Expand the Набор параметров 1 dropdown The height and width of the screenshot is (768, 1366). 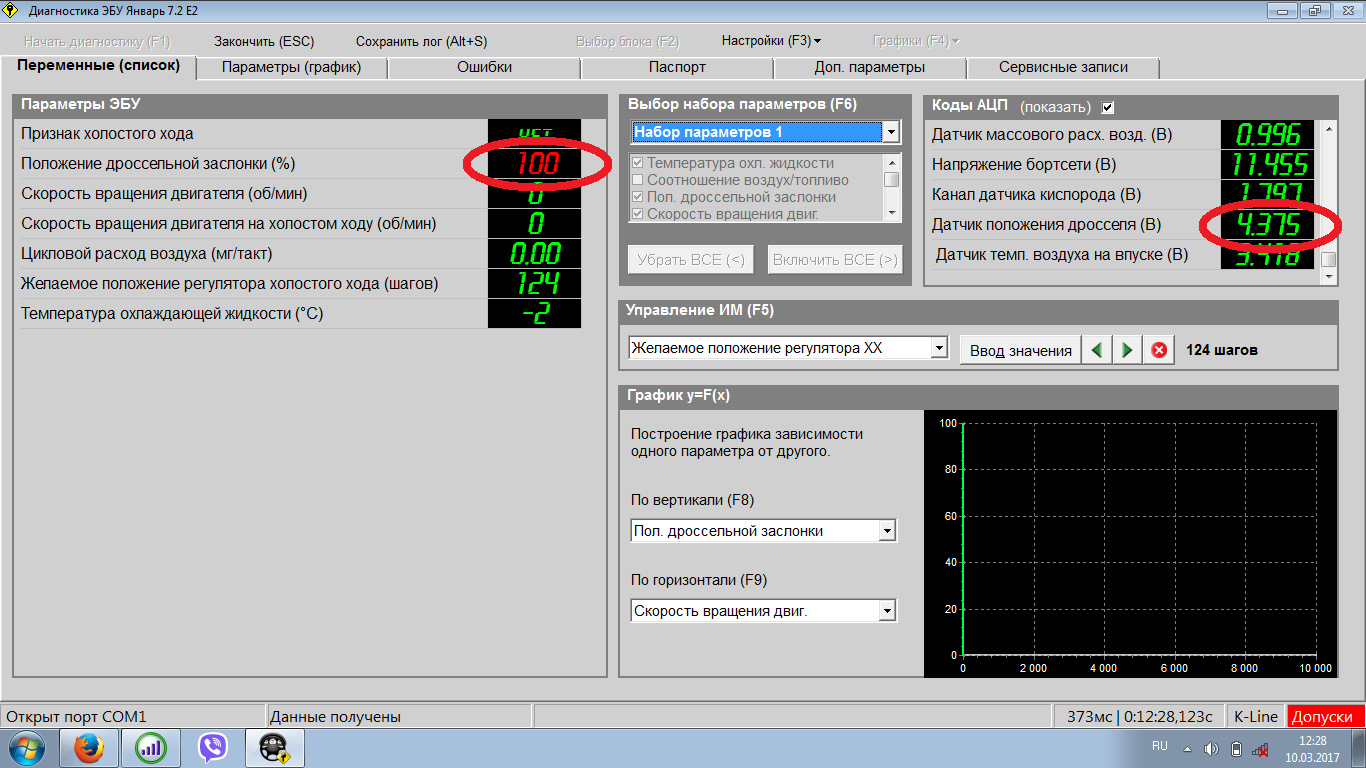coord(890,132)
